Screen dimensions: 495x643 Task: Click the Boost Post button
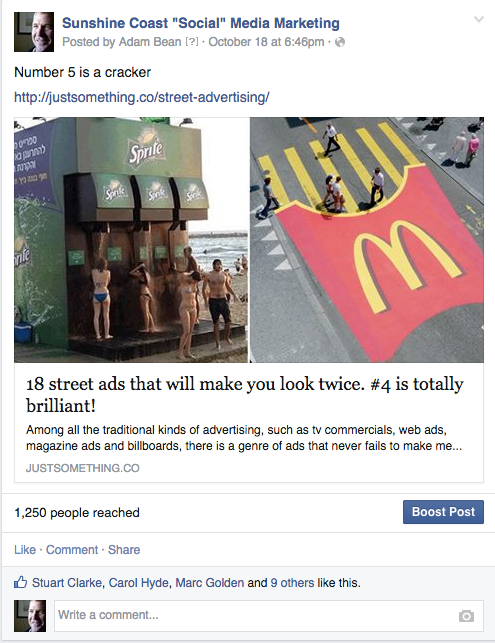443,512
